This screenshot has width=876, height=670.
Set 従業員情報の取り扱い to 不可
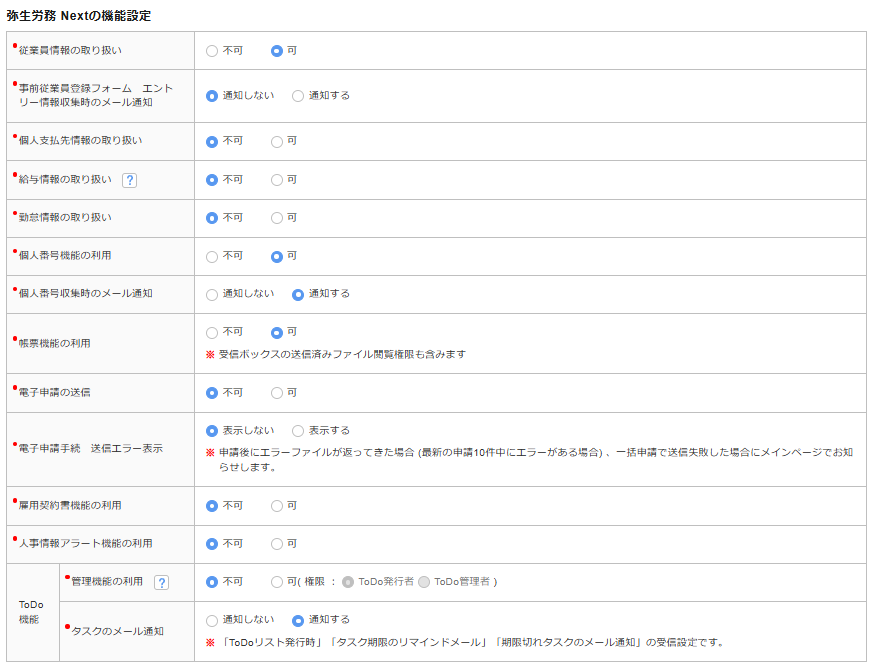click(212, 50)
